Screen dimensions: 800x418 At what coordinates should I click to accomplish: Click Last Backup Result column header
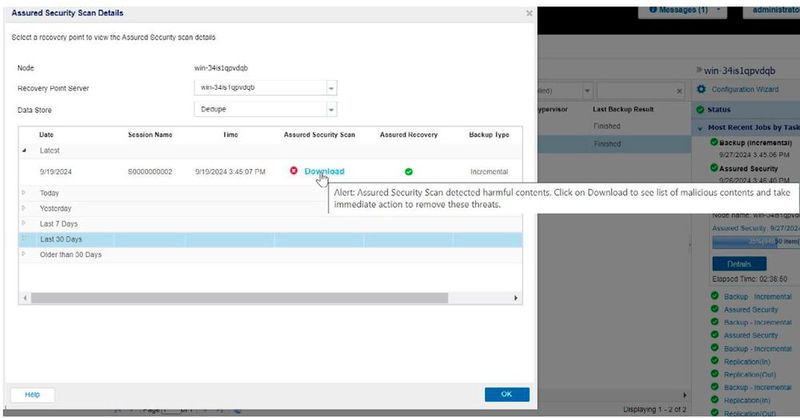pyautogui.click(x=623, y=109)
